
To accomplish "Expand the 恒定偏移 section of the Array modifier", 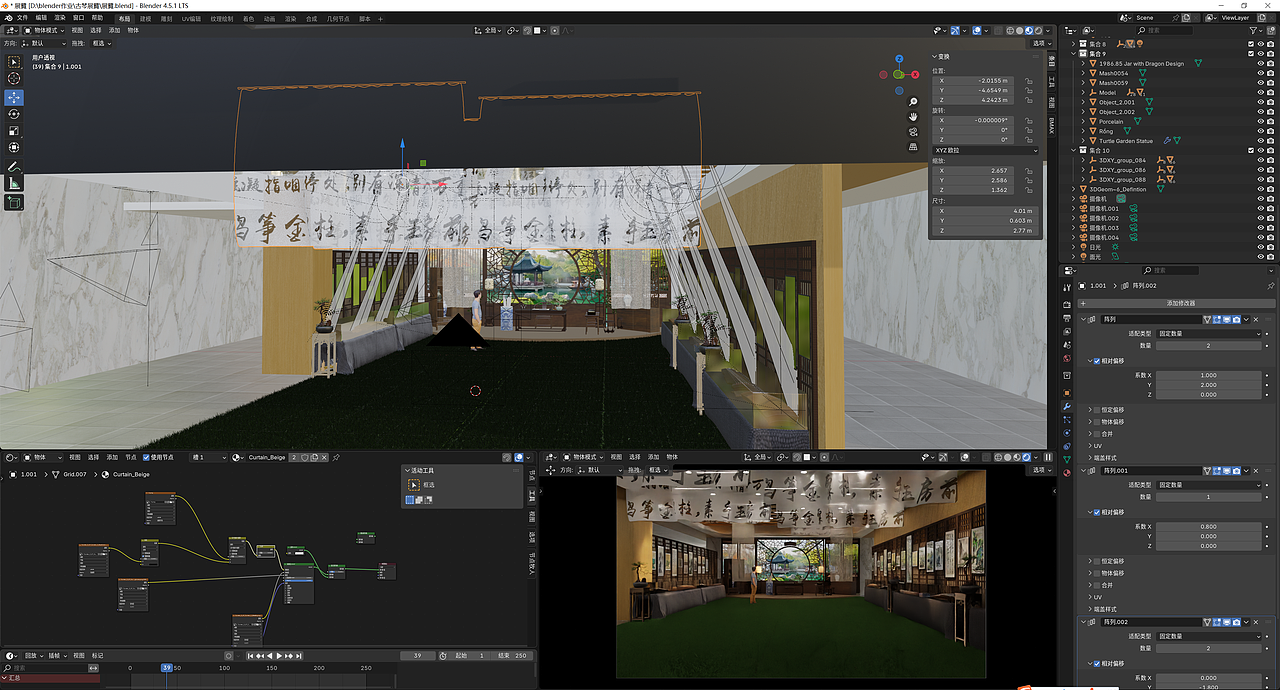I will 1090,410.
